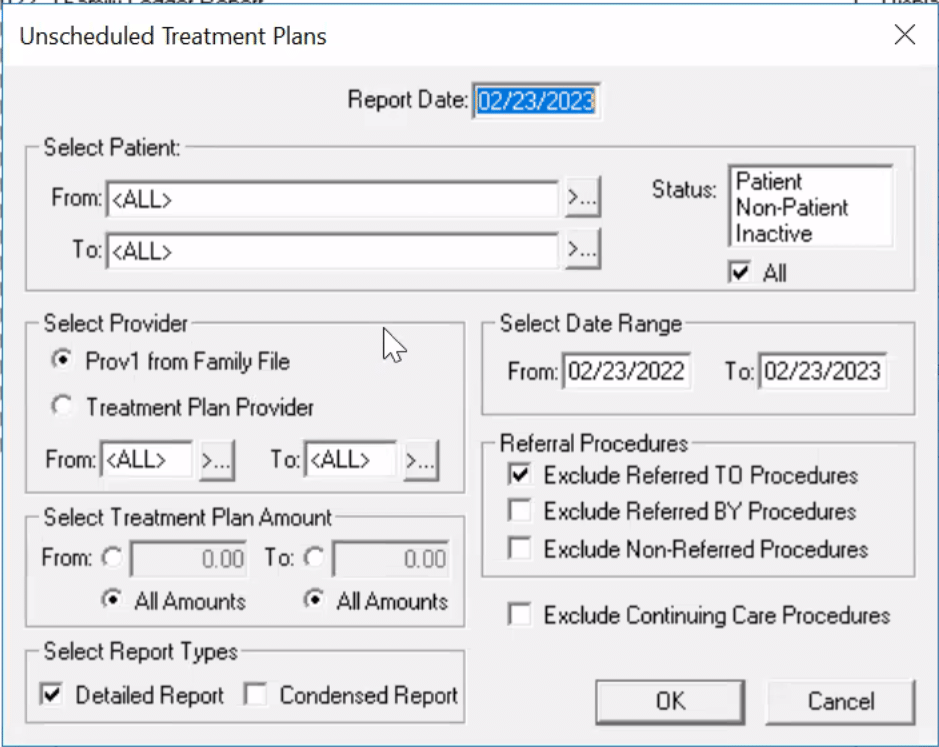
Task: Click the To amount 0.00 field
Action: [x=390, y=559]
